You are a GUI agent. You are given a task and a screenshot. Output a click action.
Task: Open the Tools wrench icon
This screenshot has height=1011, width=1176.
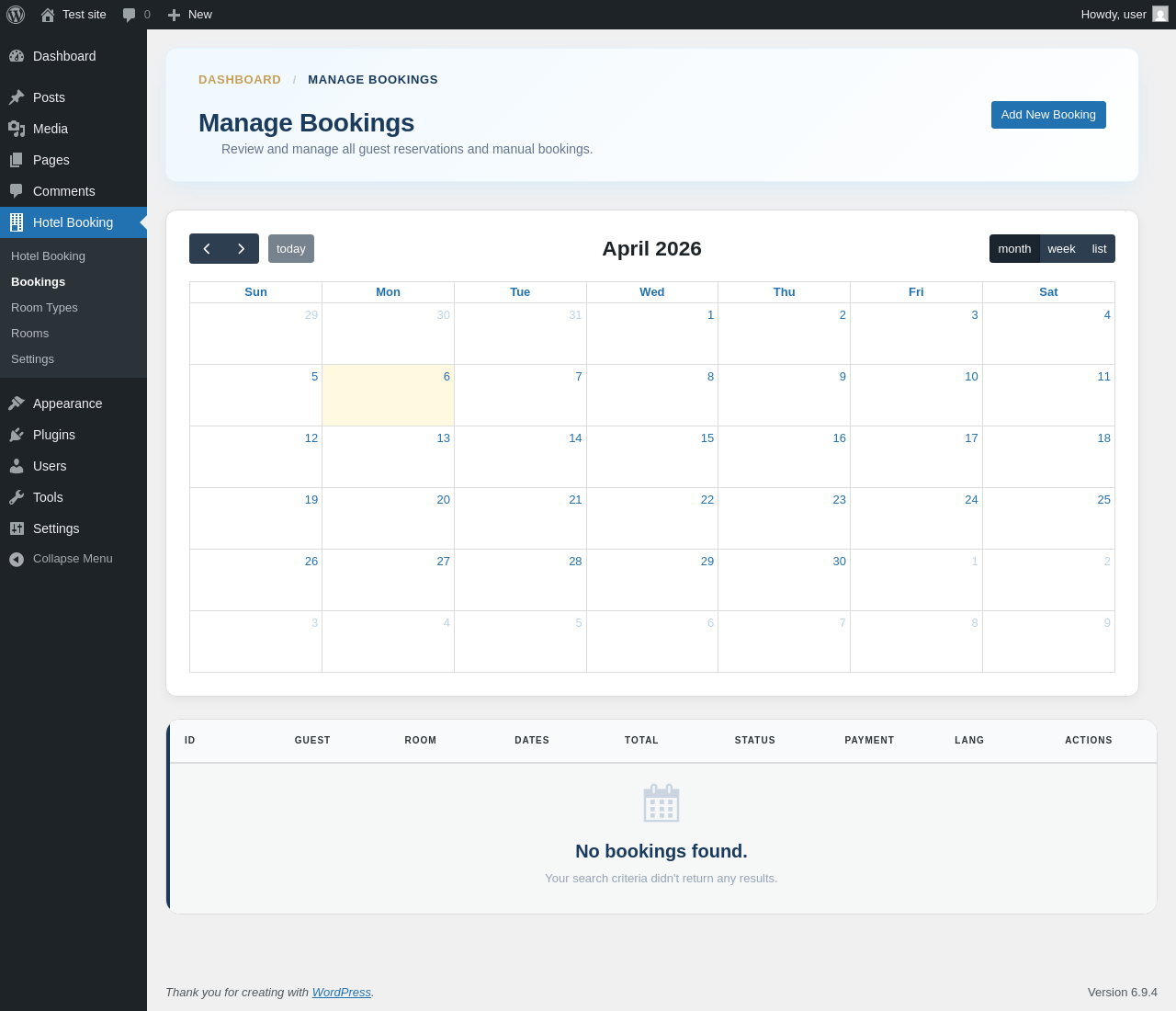[17, 497]
